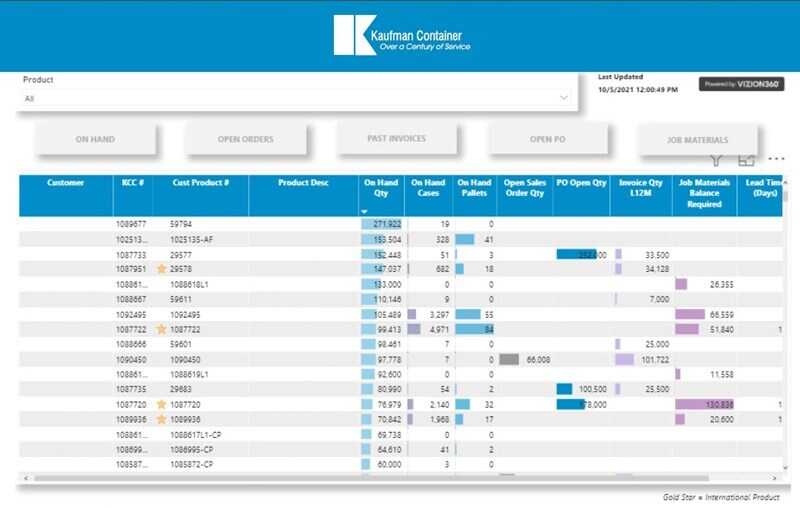Click purple bar for 130,838 job materials
This screenshot has width=800, height=508.
pos(705,404)
